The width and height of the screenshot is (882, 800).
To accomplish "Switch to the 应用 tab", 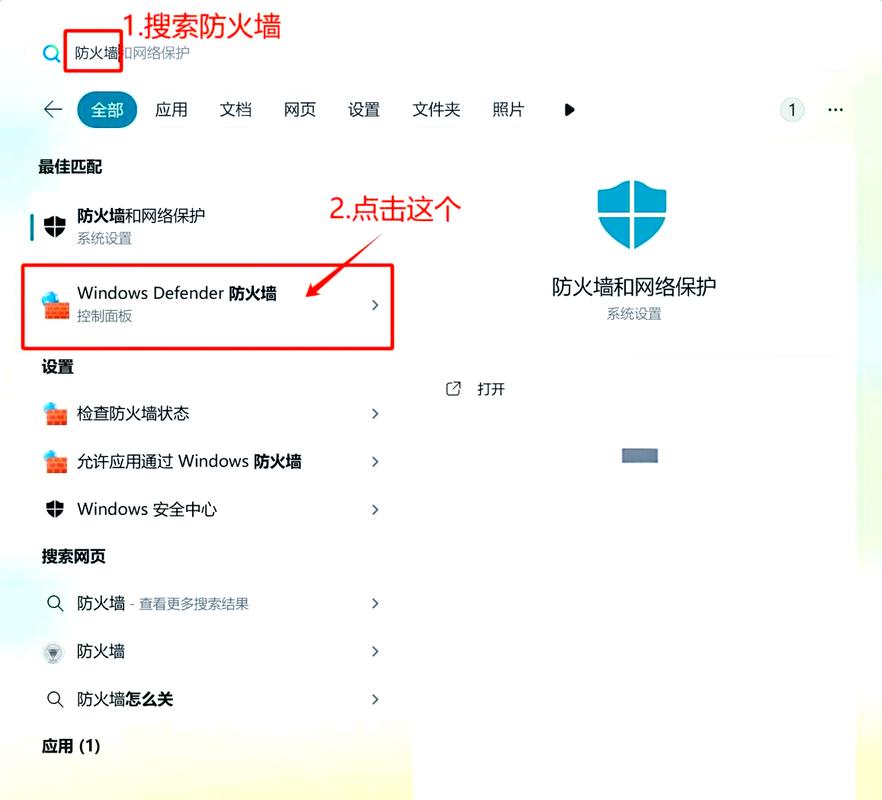I will point(171,110).
